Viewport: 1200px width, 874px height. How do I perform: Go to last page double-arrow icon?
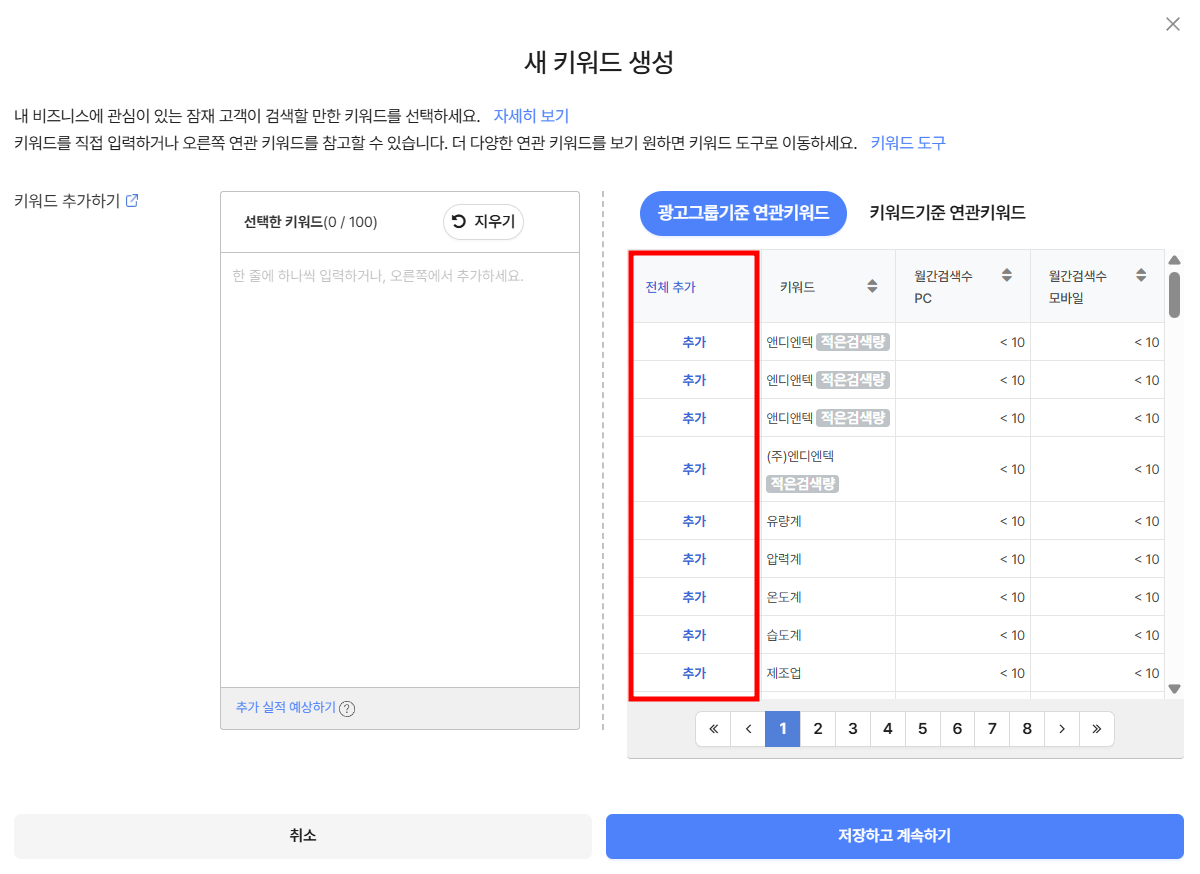[1097, 729]
